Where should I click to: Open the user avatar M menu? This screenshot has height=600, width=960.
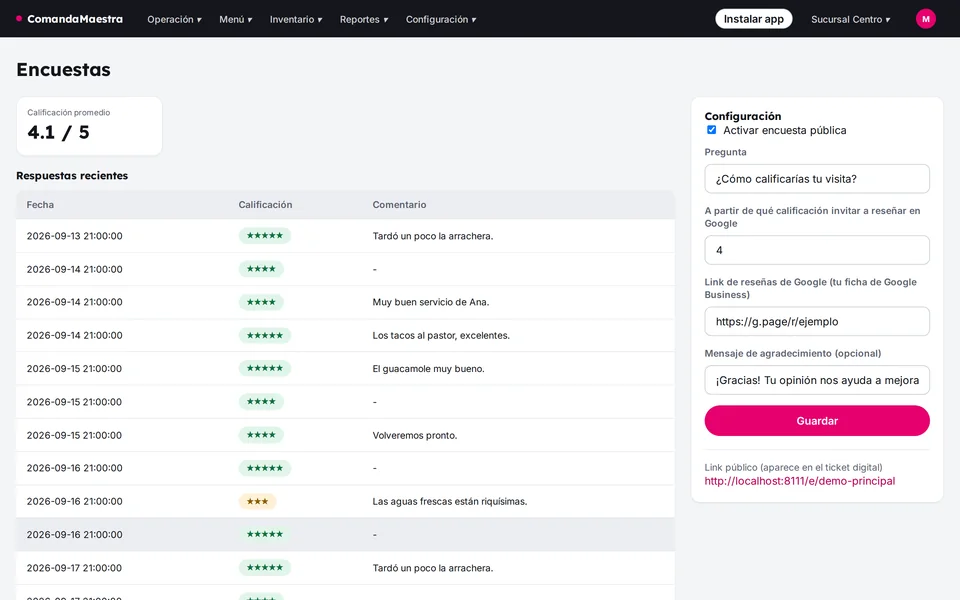(x=925, y=19)
